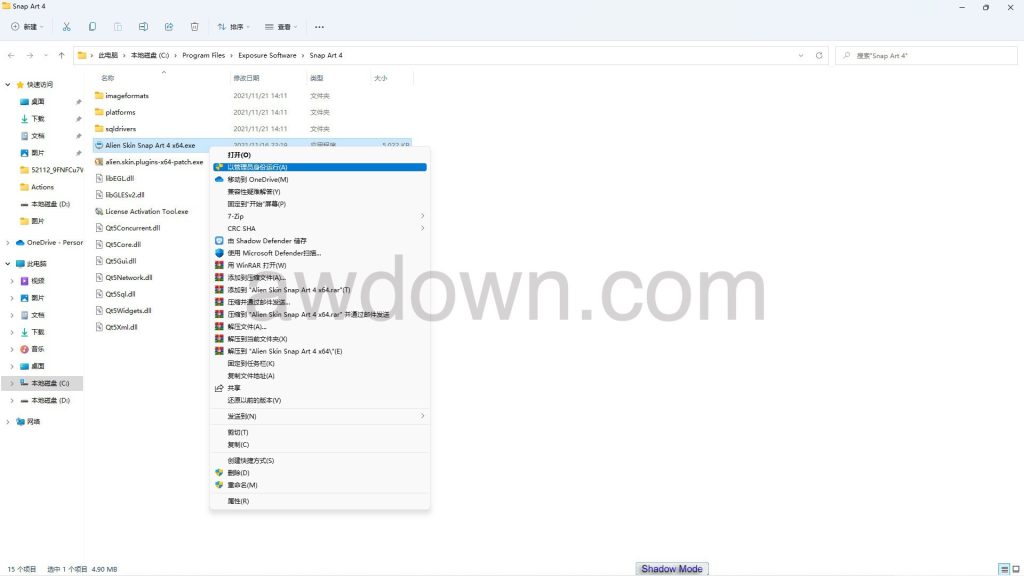
Task: Open the 排序 (Sort) dropdown
Action: click(234, 26)
